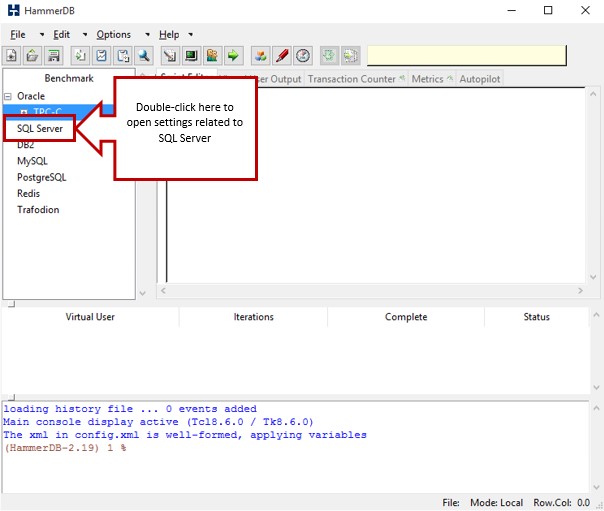Click script editor horizontal scrollbar left arrow

[163, 291]
